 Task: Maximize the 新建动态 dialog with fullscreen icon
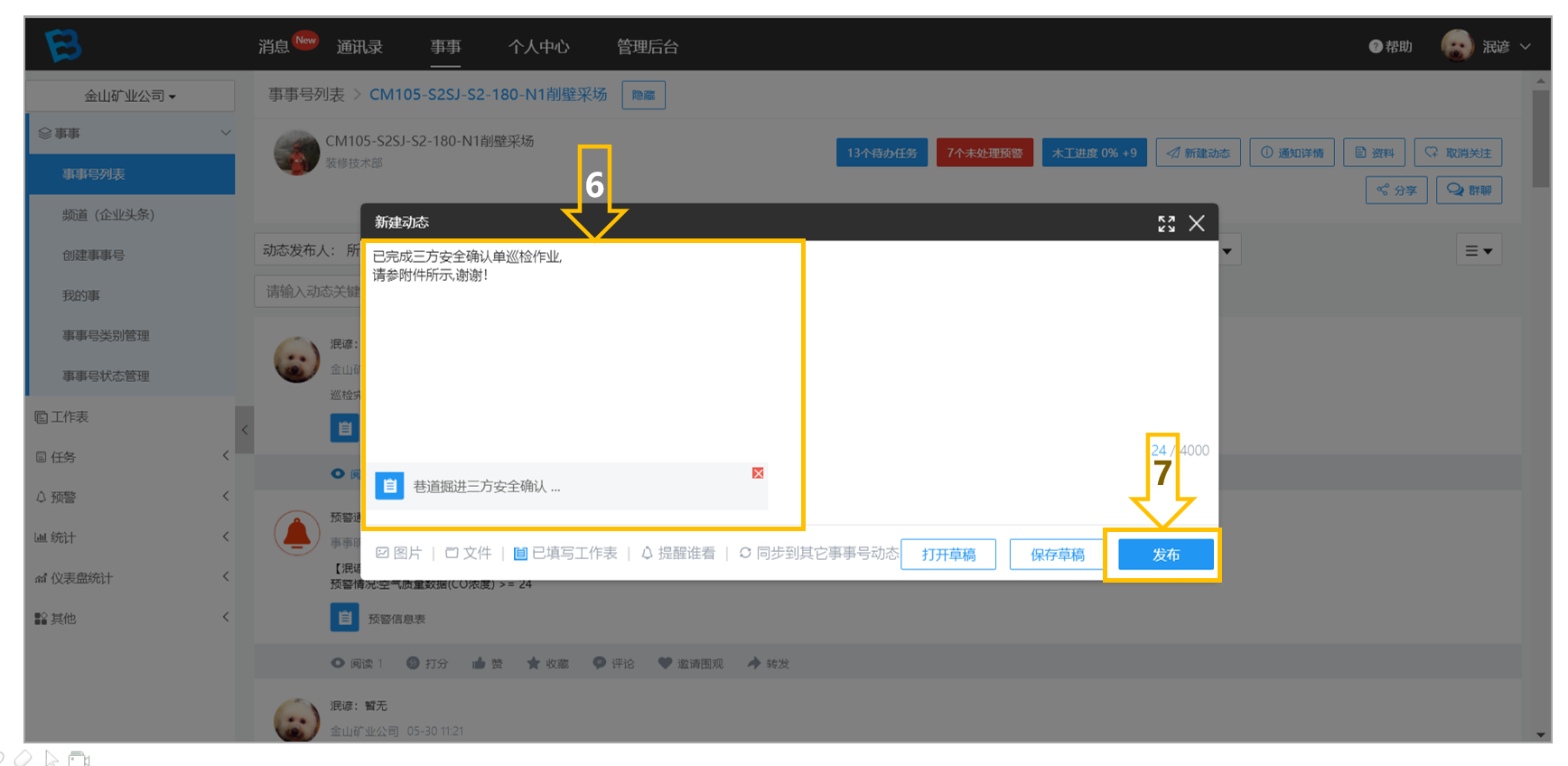(1166, 223)
